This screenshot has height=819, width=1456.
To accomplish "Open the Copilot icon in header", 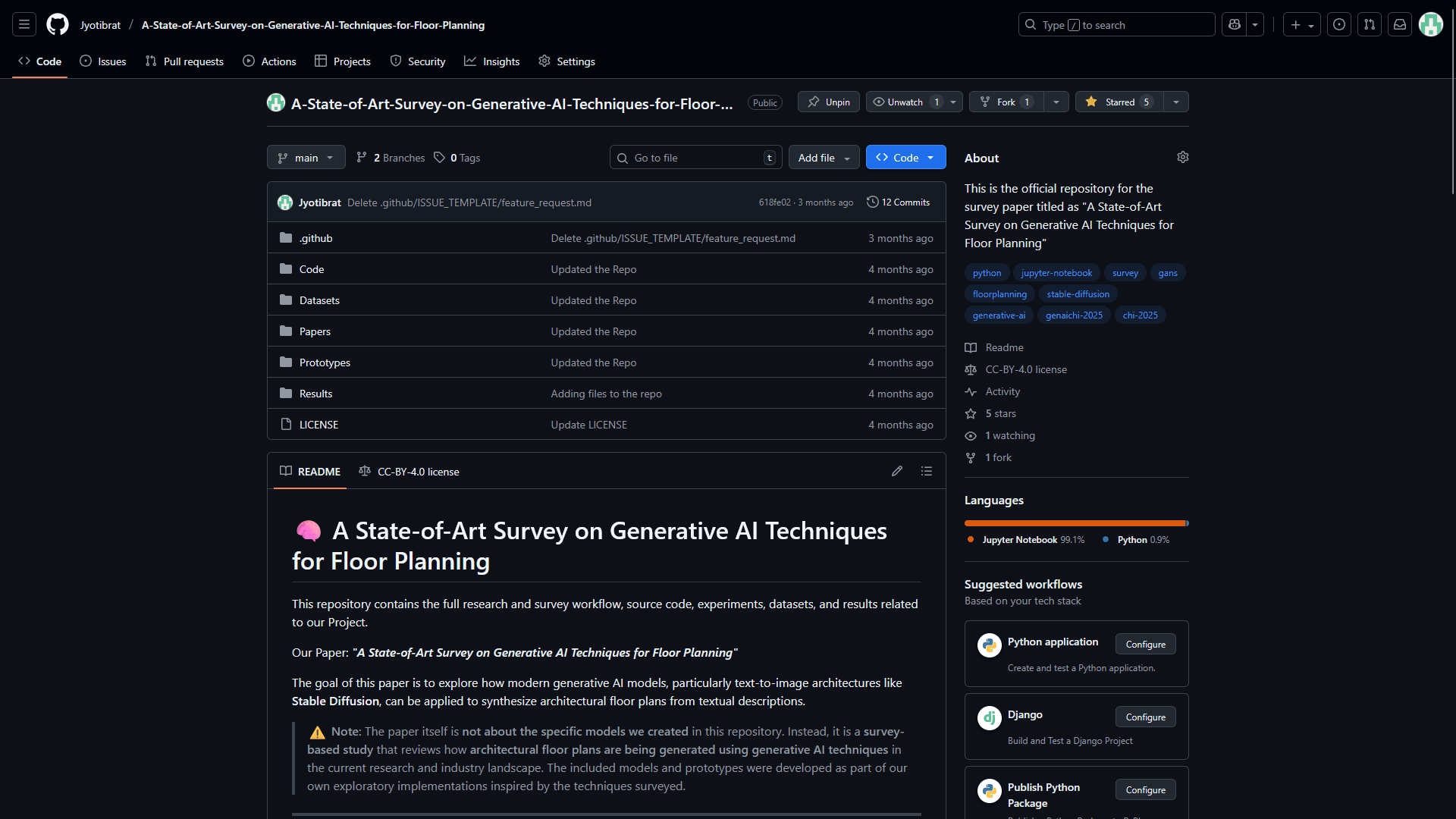I will point(1235,25).
